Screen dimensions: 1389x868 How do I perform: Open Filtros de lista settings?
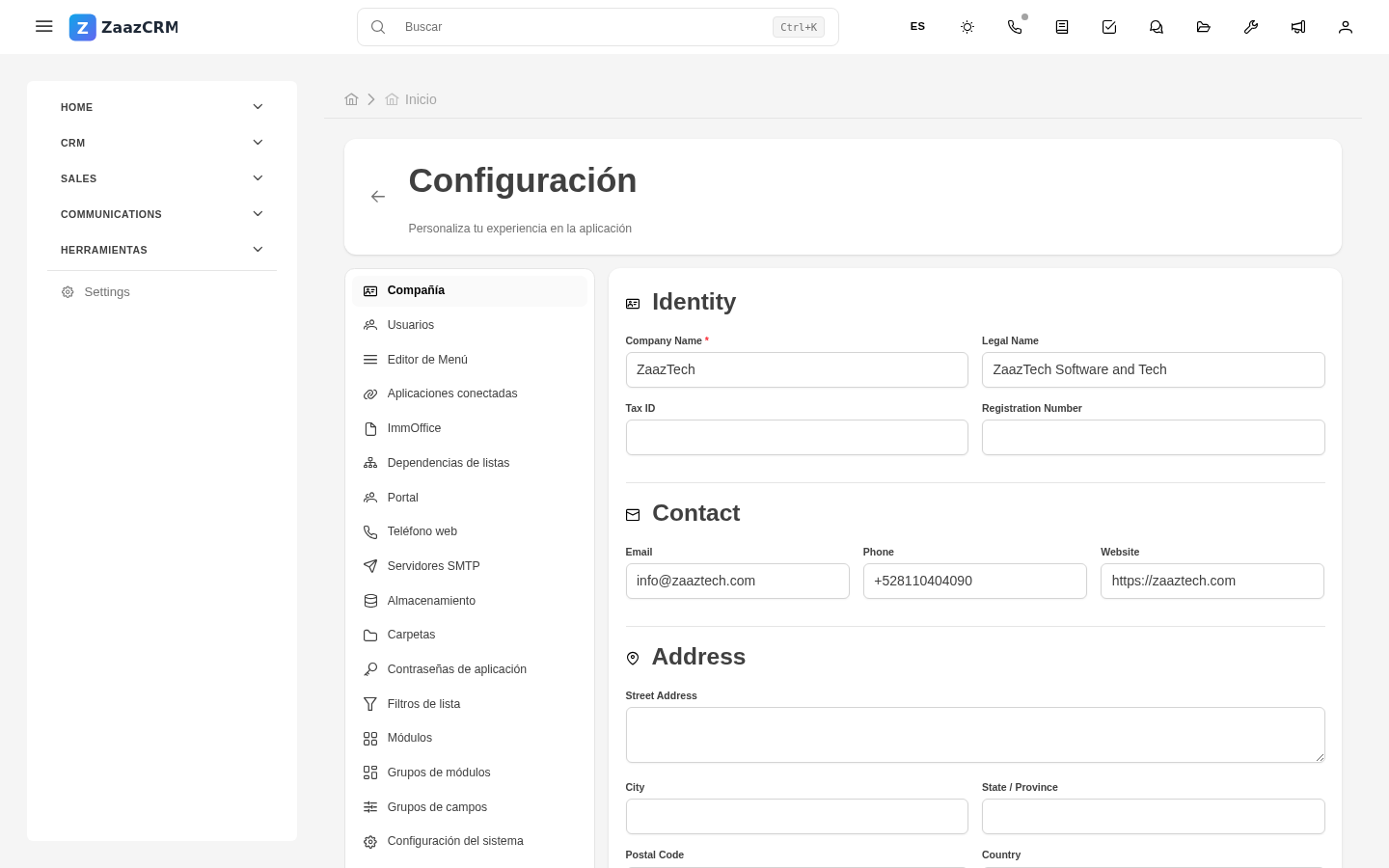tap(470, 704)
